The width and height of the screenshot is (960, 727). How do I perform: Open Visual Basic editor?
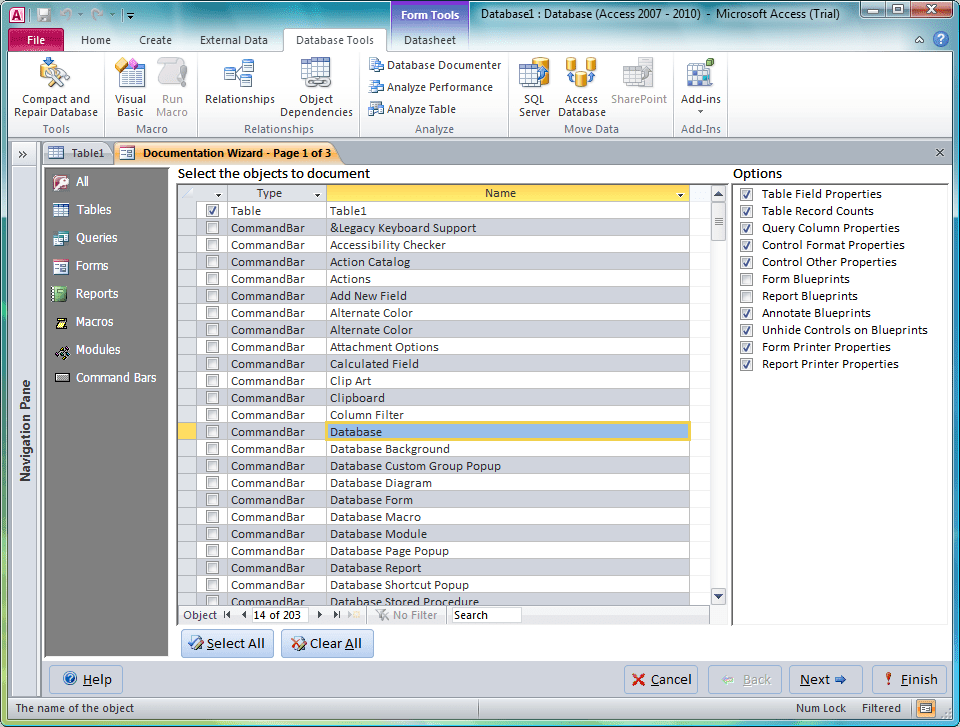(x=130, y=87)
